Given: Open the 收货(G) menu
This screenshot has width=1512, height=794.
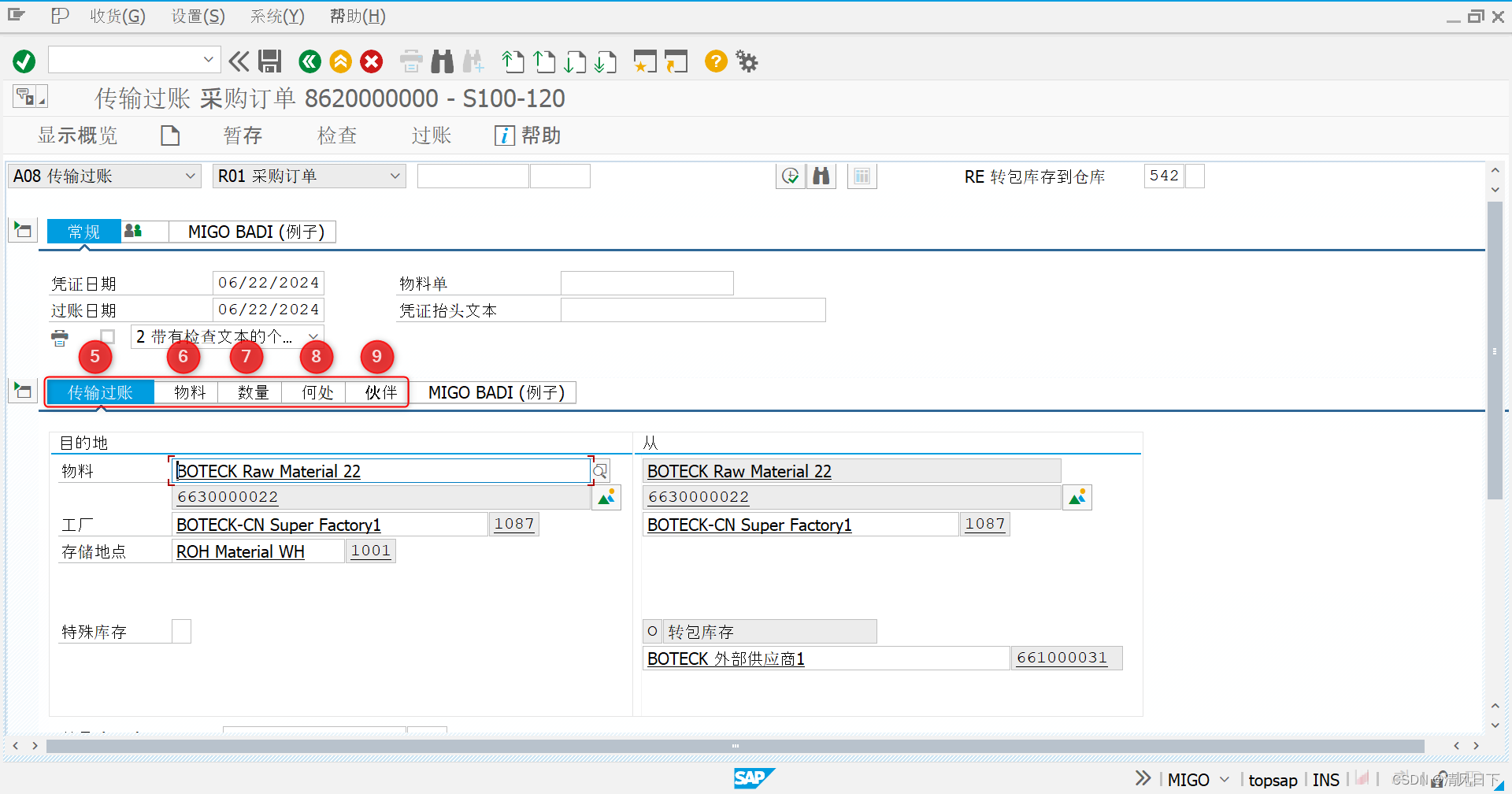Looking at the screenshot, I should click(117, 16).
